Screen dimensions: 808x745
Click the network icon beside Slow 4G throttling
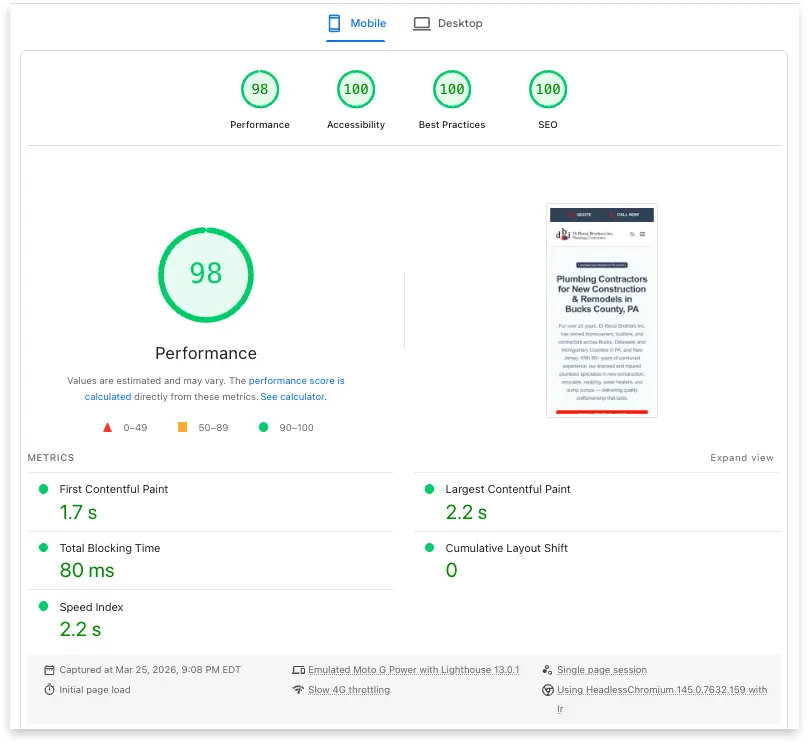click(298, 689)
